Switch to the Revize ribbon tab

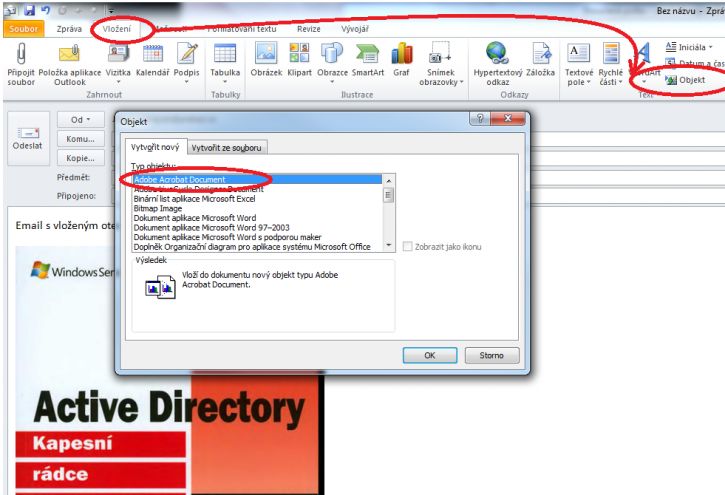[308, 29]
